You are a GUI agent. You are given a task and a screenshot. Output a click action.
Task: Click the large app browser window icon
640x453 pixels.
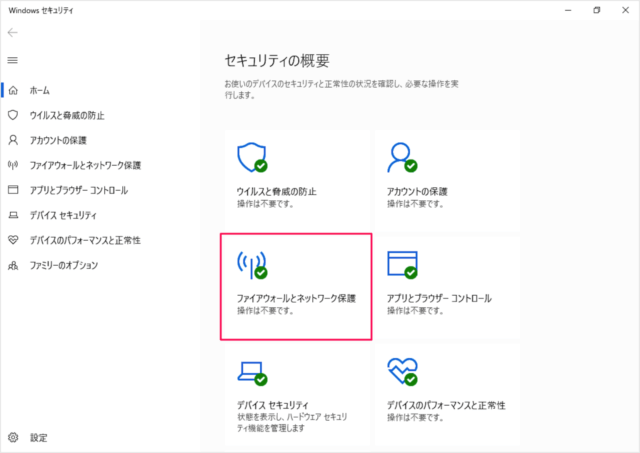point(402,264)
